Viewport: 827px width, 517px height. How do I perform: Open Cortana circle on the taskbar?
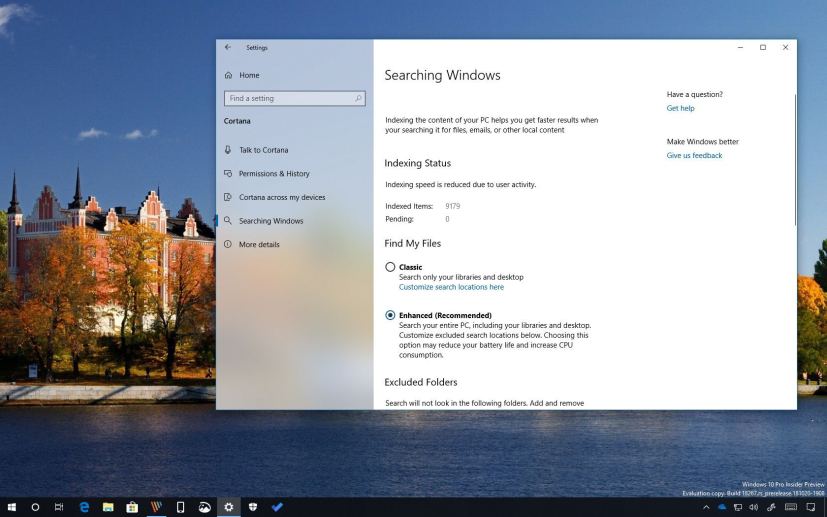35,508
